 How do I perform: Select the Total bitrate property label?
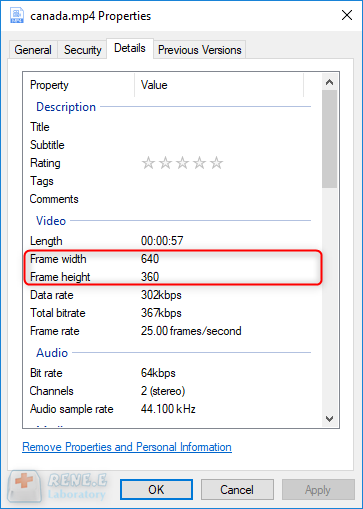click(58, 313)
